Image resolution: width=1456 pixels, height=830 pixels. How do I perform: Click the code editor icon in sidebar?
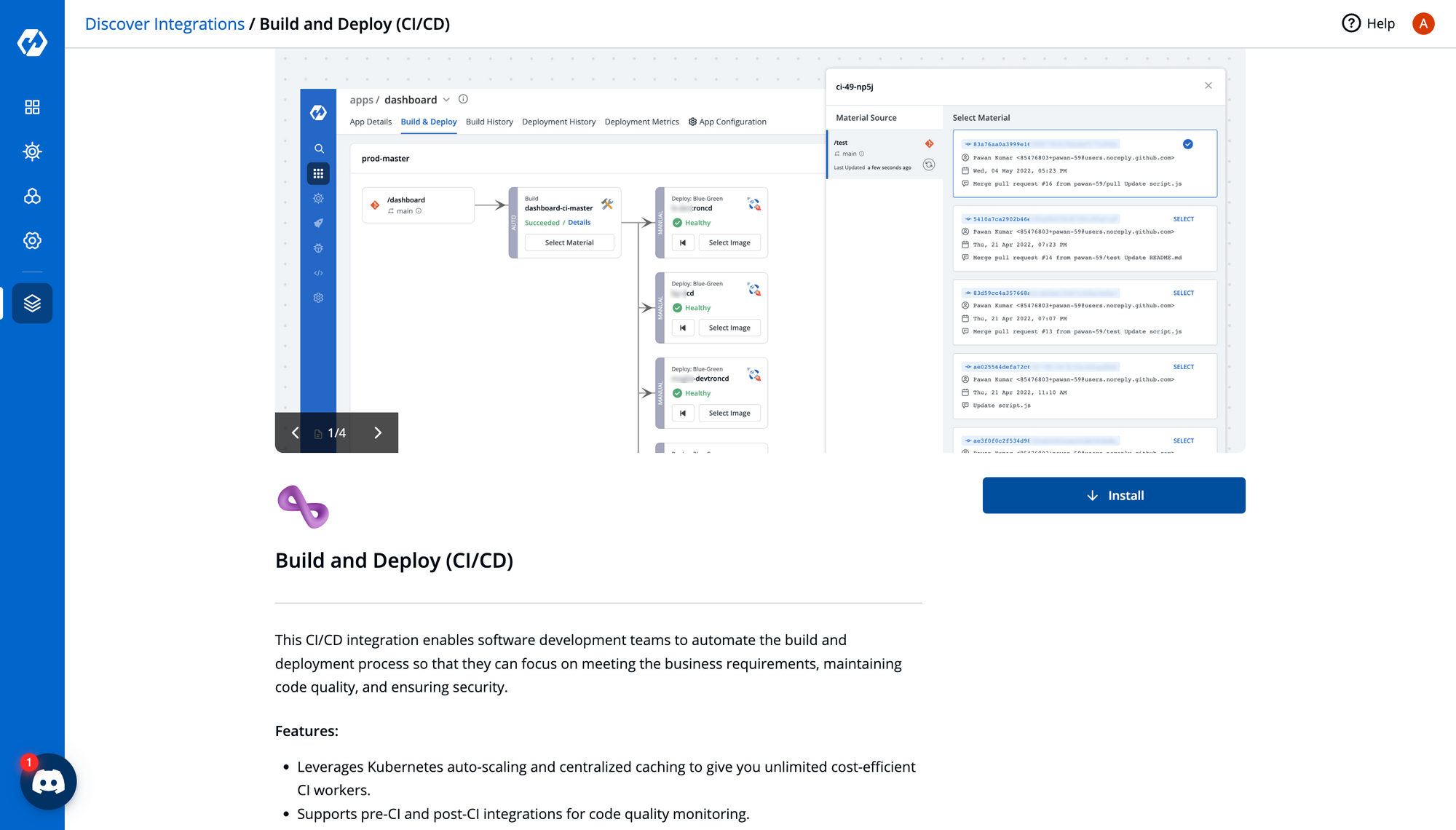tap(318, 272)
